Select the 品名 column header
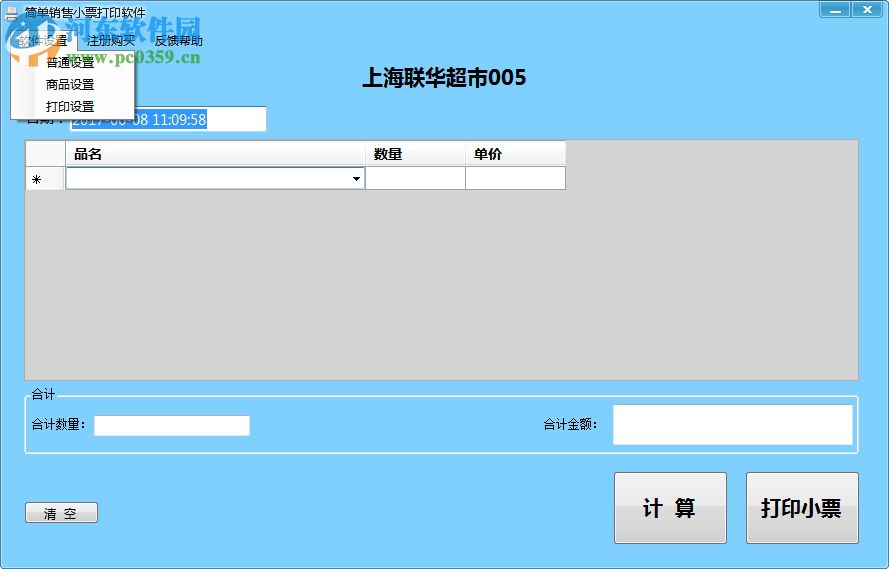Screen dimensions: 889x569 pyautogui.click(x=215, y=154)
